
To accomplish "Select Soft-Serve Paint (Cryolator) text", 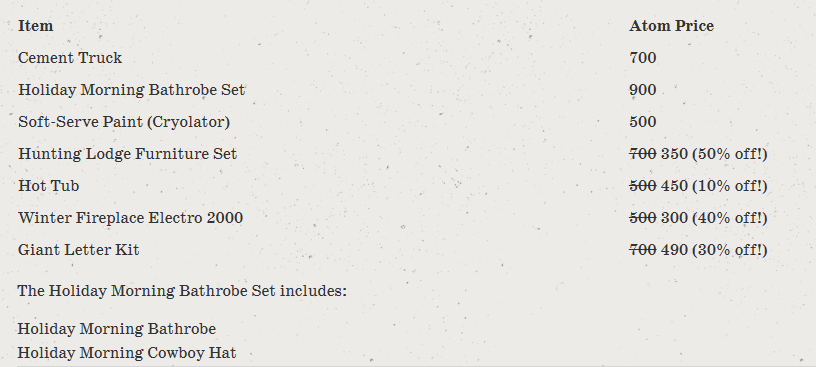I will coord(124,122).
